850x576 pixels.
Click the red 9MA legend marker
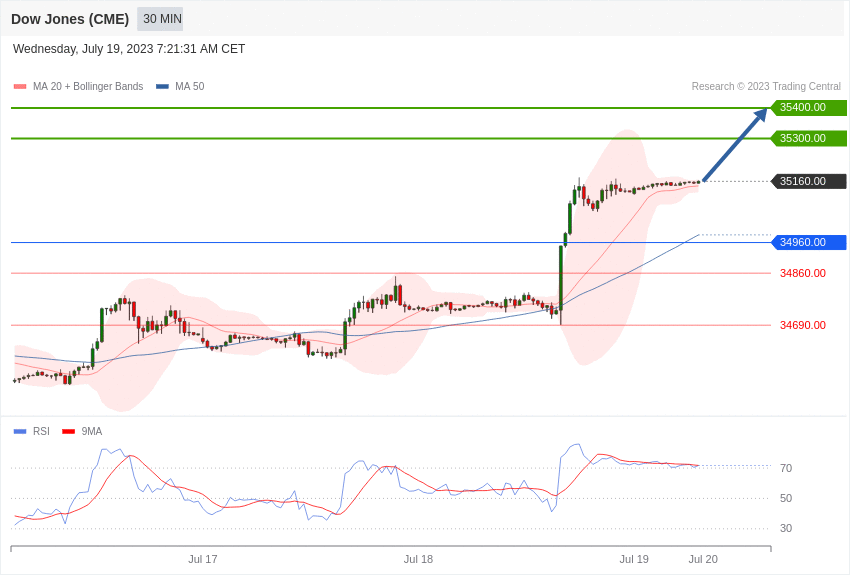pyautogui.click(x=68, y=431)
